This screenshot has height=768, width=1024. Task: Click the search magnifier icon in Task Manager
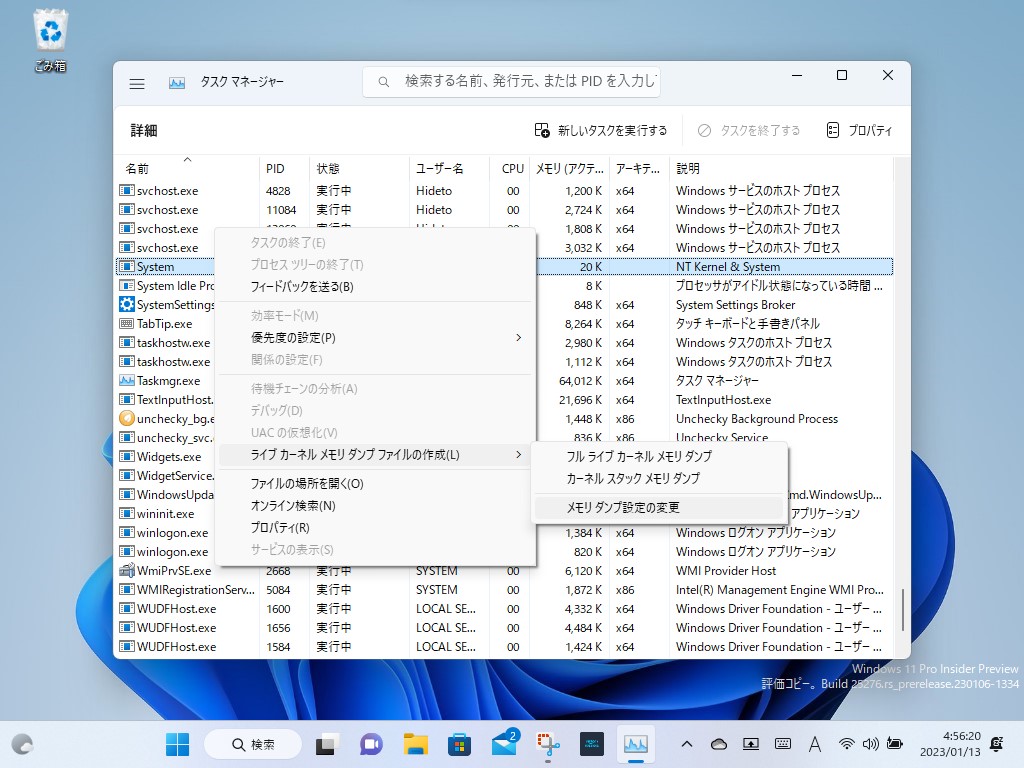click(384, 82)
